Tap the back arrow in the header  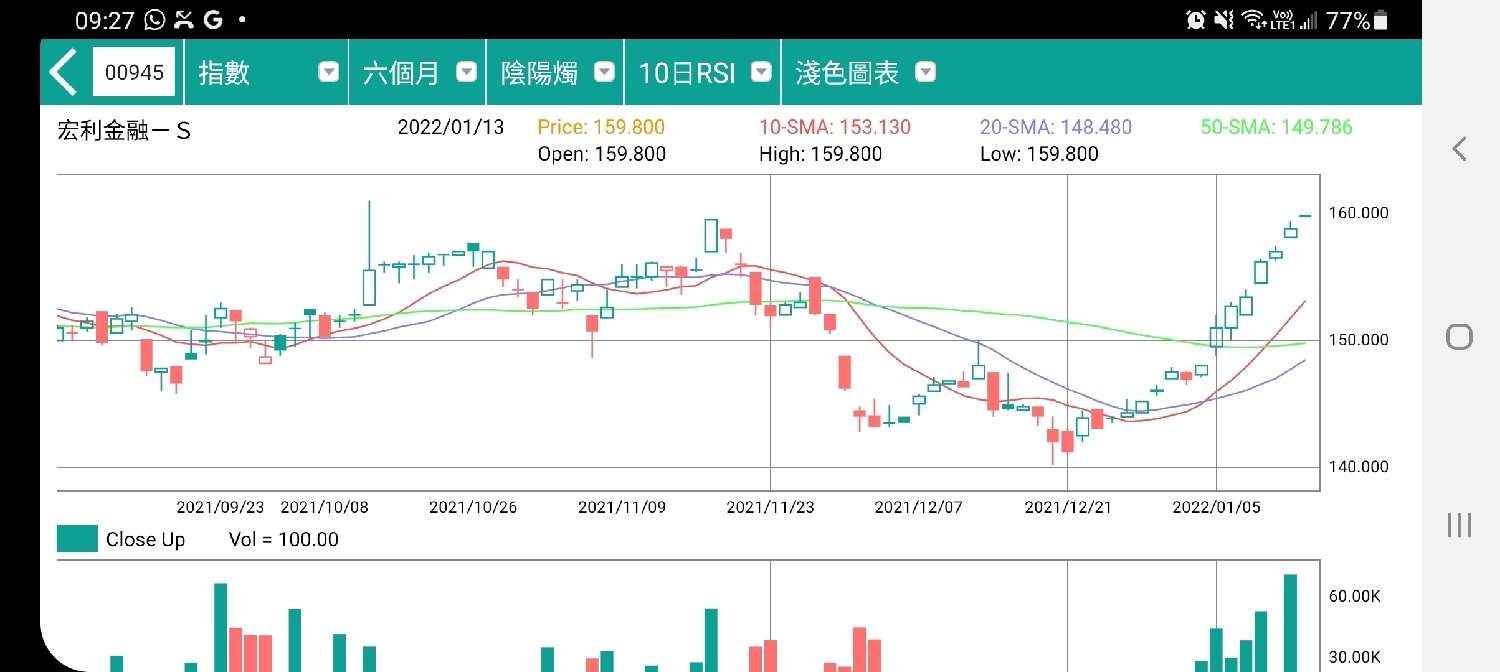pos(63,73)
